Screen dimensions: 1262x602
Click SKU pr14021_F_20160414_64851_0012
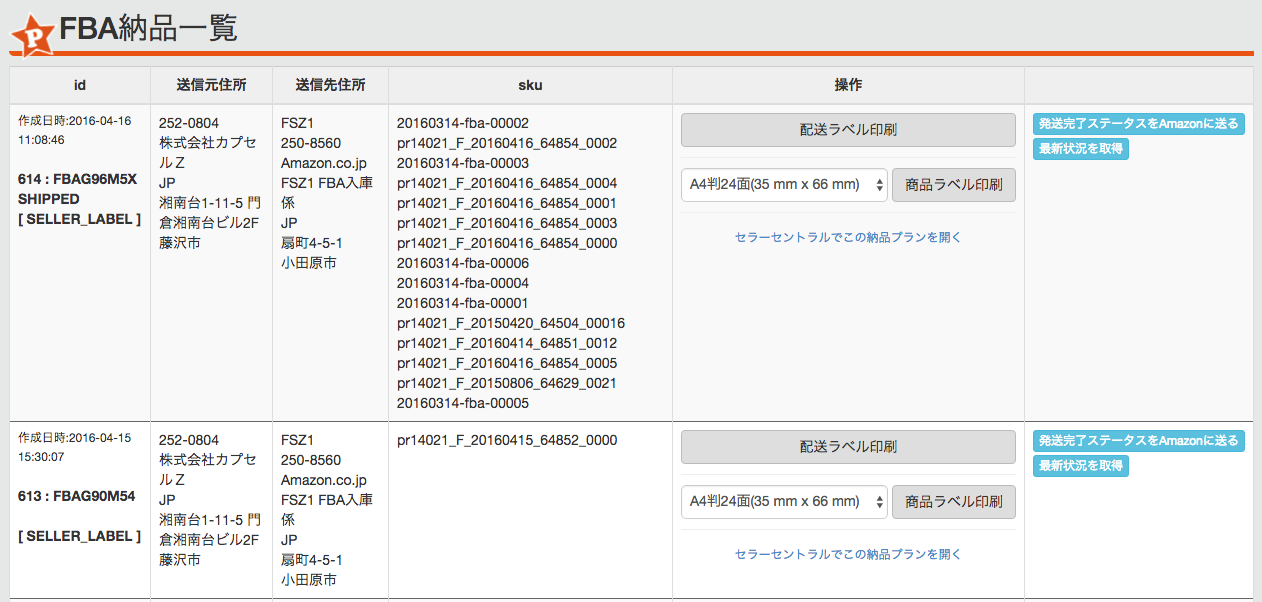click(507, 343)
